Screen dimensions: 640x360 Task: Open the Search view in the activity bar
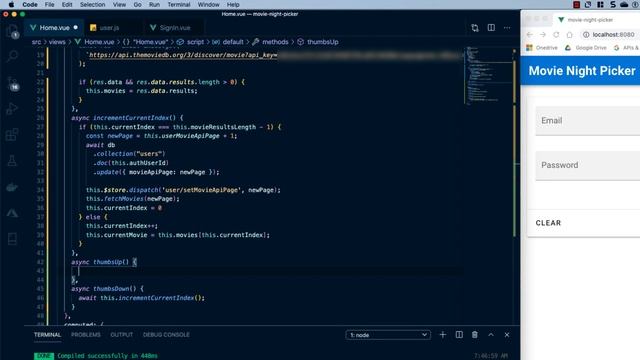[12, 56]
